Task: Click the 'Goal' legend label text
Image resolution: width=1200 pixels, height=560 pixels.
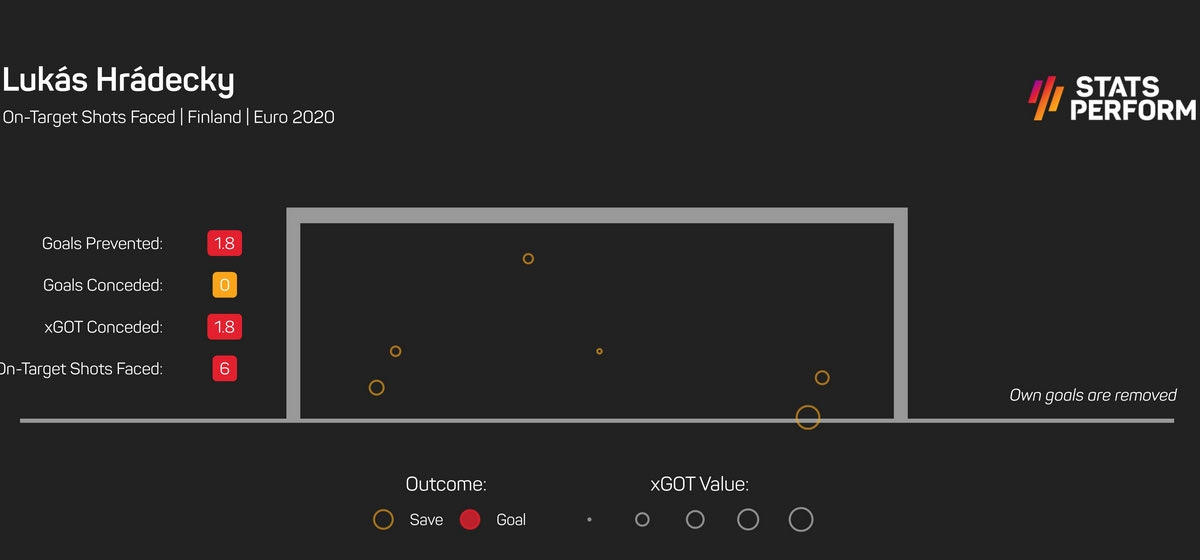Action: click(x=511, y=520)
